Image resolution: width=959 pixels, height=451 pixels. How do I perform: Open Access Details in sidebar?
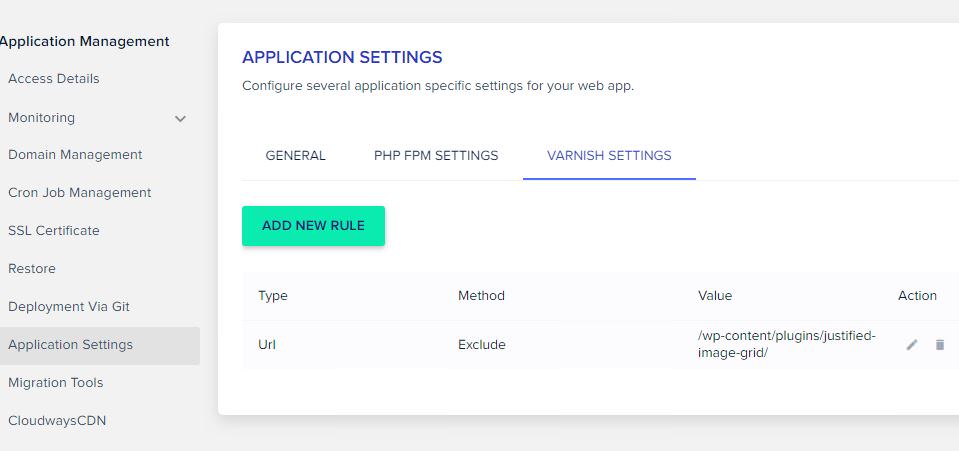click(x=54, y=79)
